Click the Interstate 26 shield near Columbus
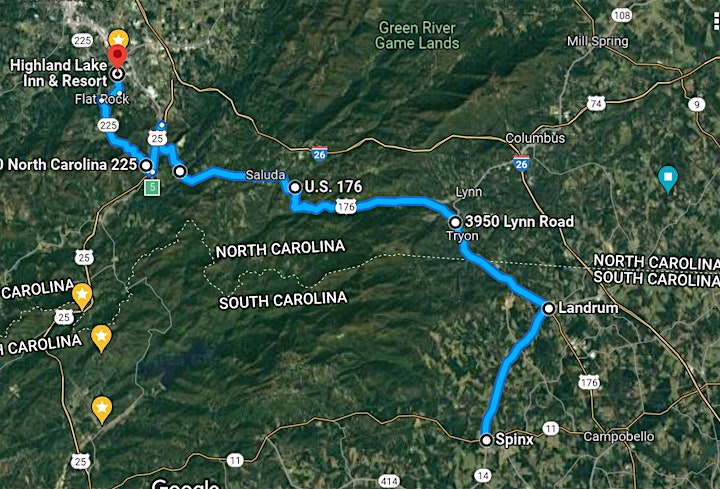 (x=521, y=164)
